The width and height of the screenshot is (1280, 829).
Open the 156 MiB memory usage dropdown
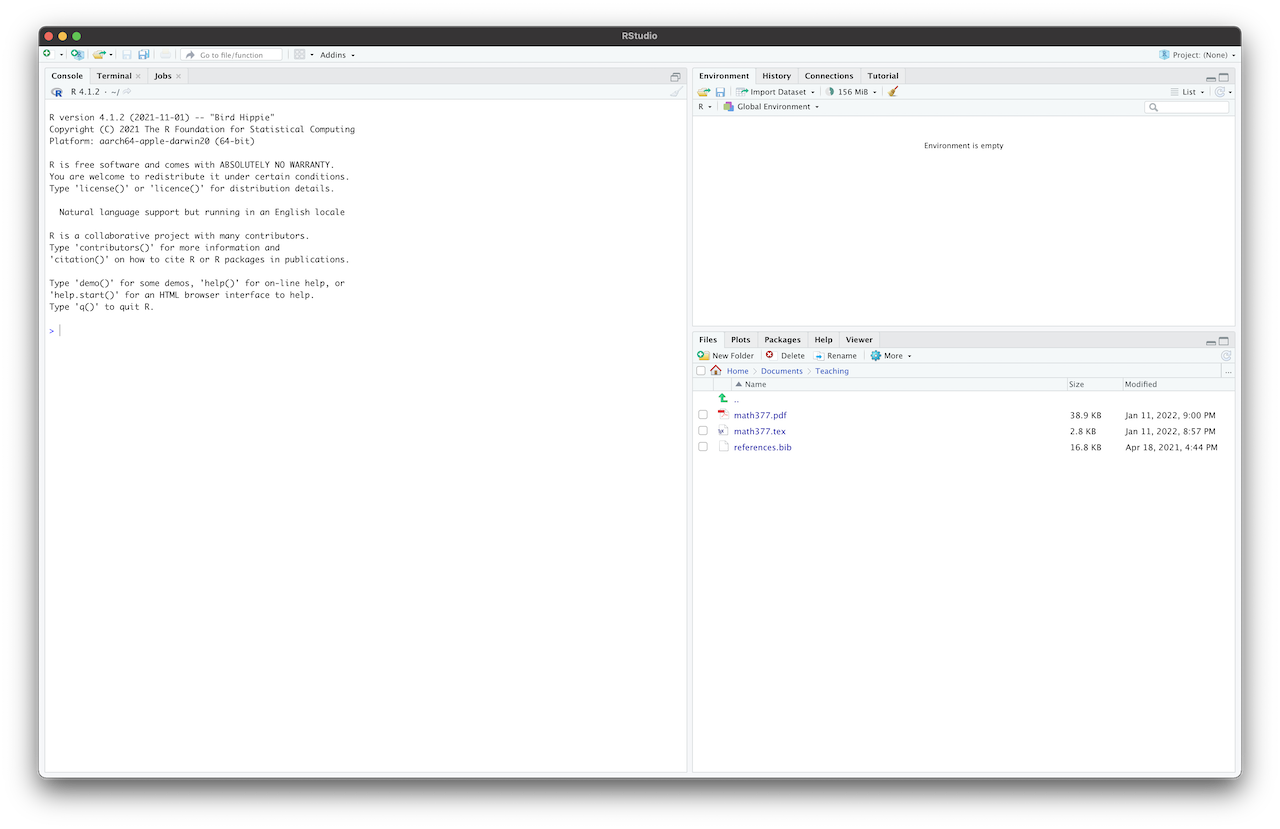851,92
